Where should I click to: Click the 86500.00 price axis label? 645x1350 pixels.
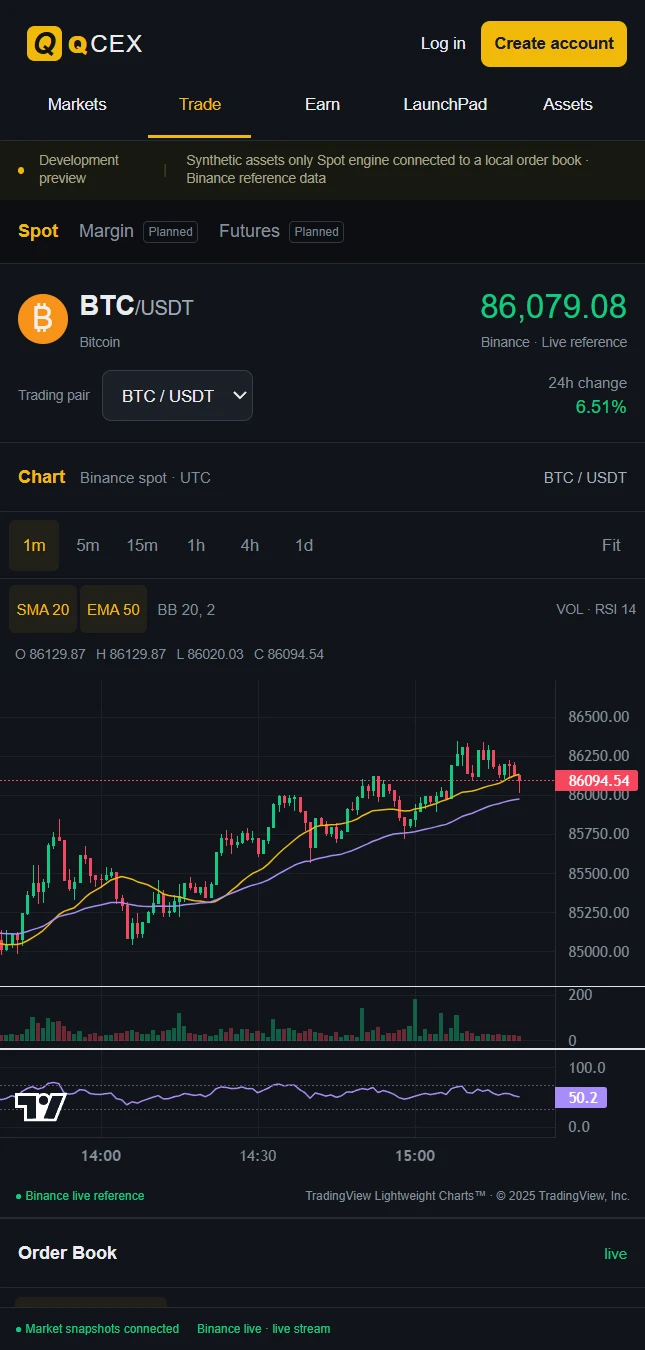598,717
